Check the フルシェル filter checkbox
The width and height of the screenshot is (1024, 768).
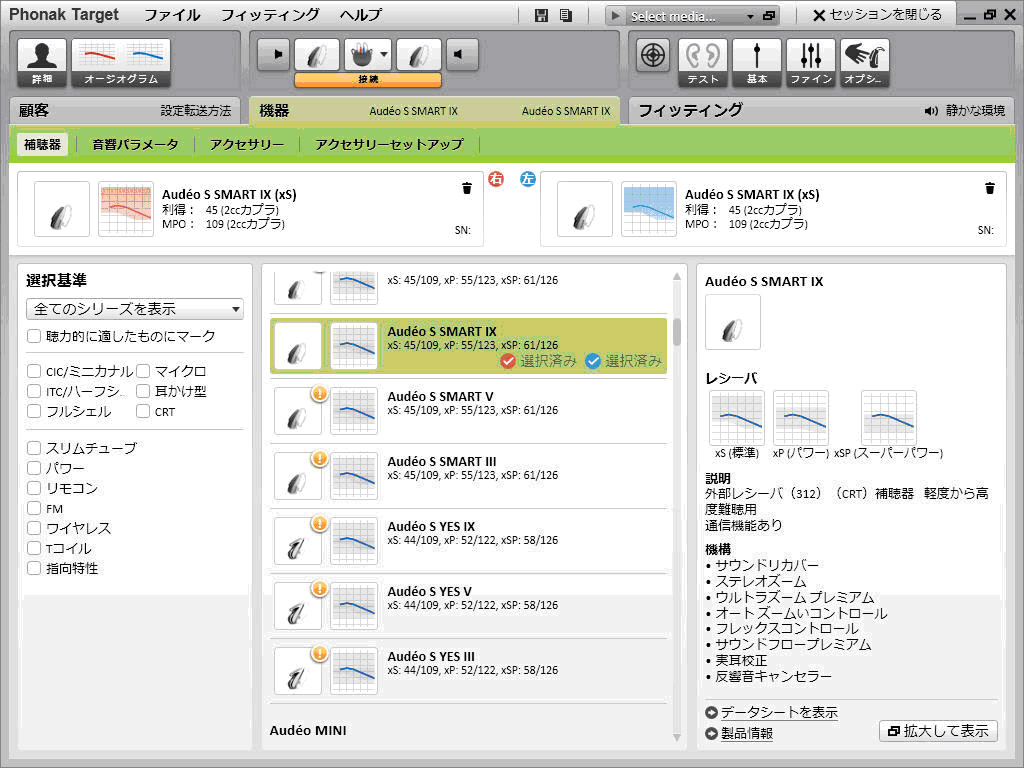(34, 411)
